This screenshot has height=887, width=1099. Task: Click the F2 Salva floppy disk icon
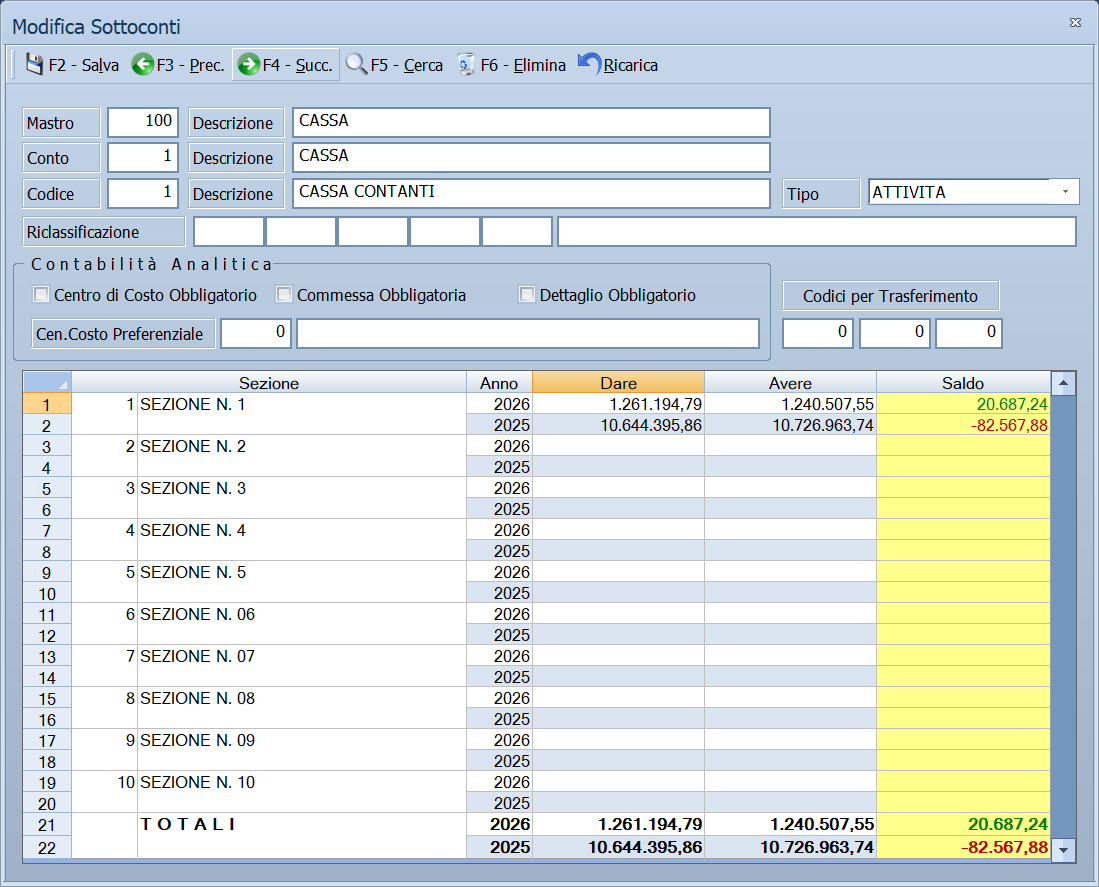[x=34, y=64]
